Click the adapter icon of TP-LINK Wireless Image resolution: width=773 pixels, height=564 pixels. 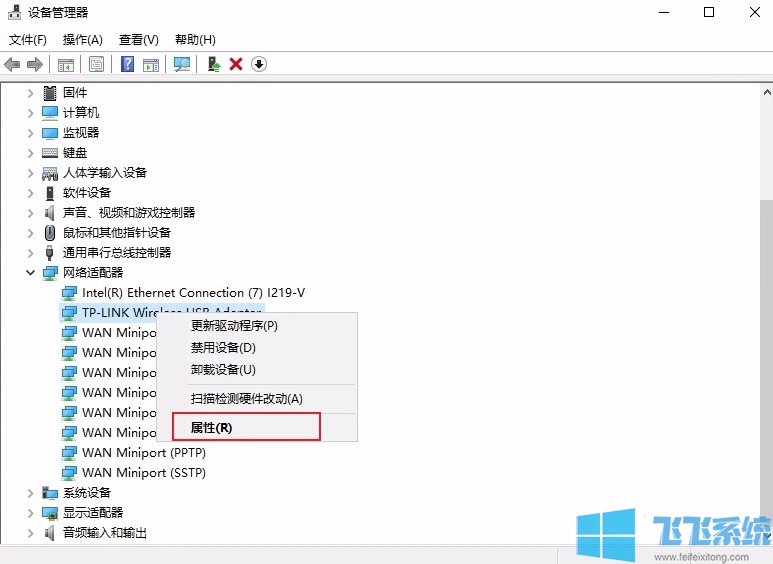[69, 313]
